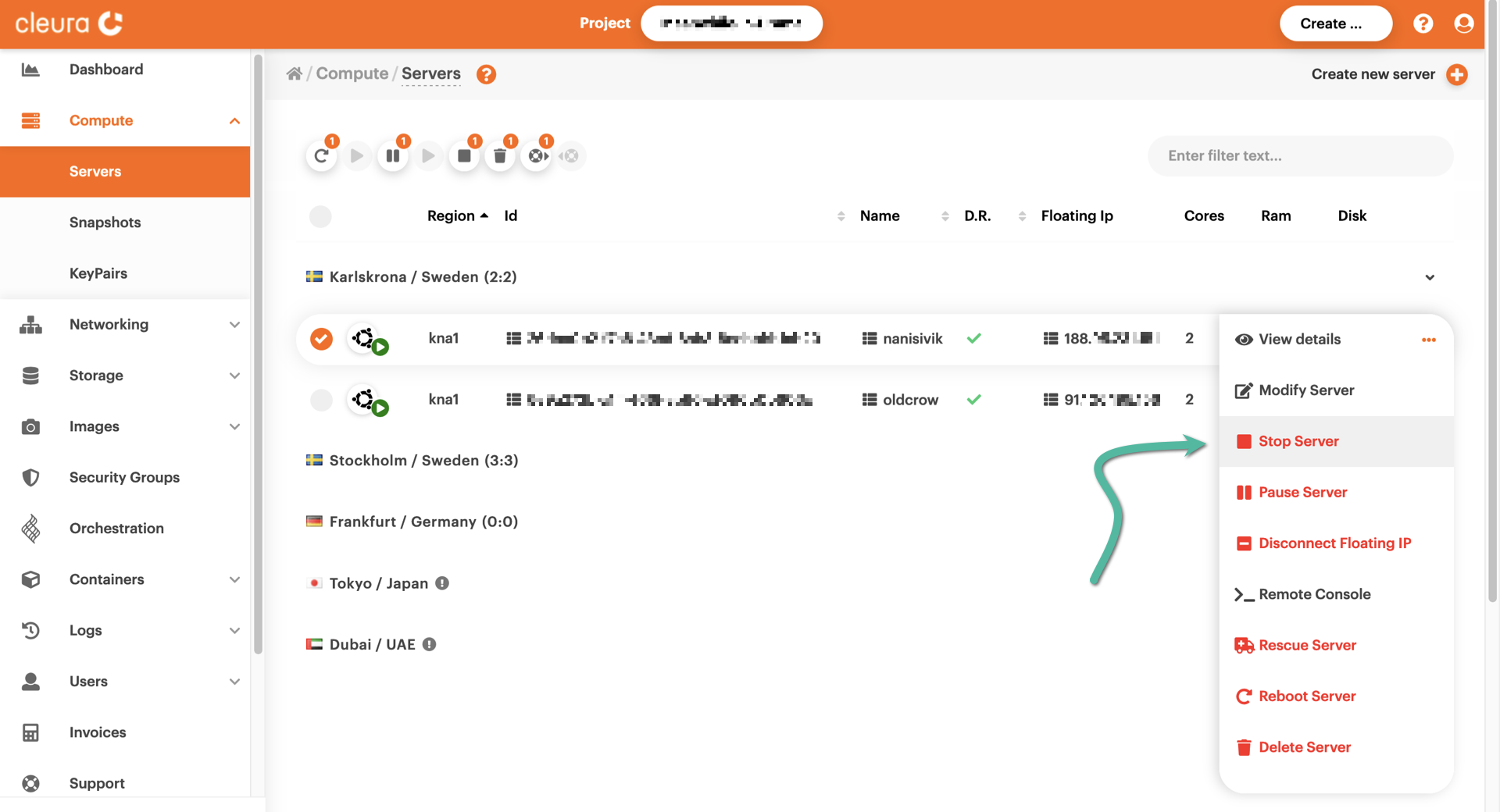
Task: Select Remote Console in the action menu
Action: point(1314,594)
